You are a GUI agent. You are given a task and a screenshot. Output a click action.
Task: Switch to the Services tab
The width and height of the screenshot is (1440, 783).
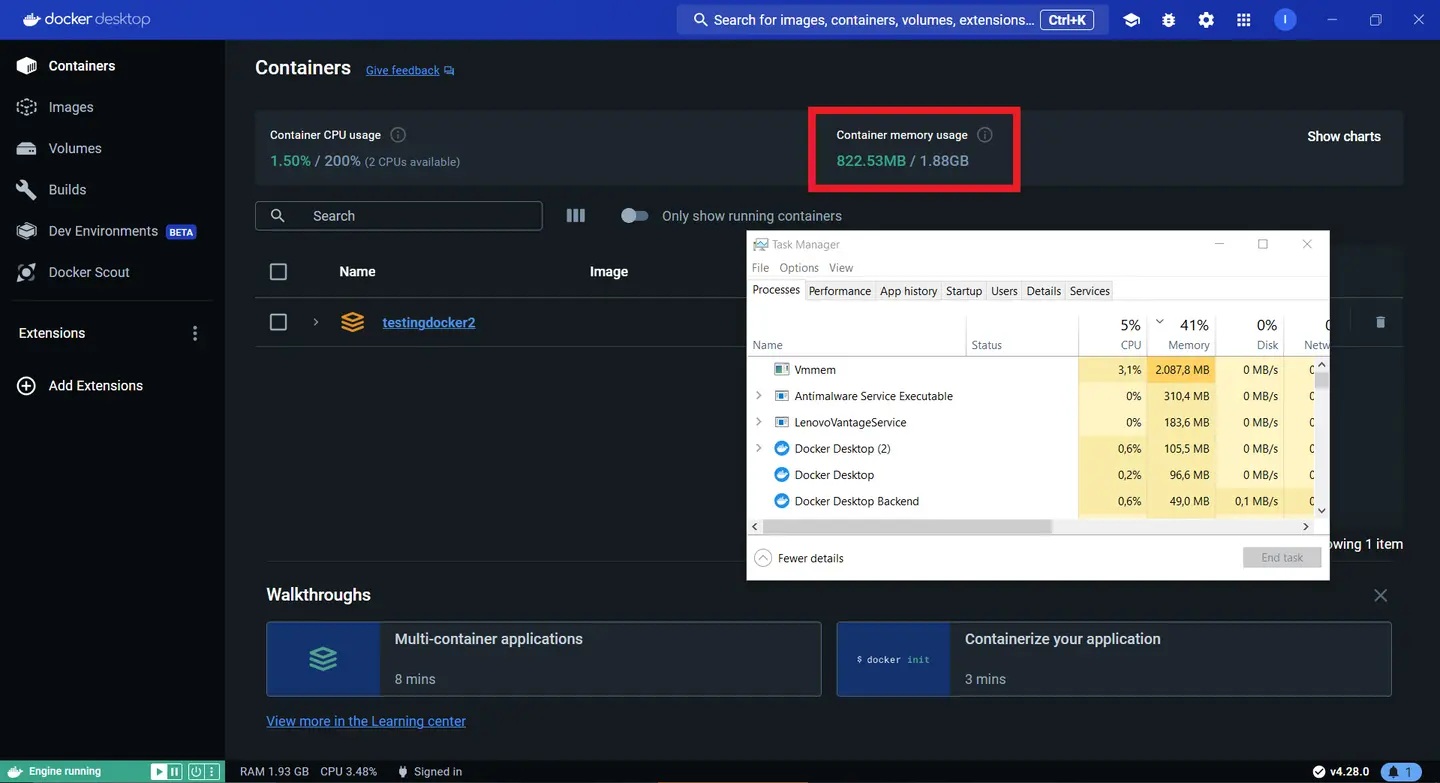click(x=1090, y=291)
